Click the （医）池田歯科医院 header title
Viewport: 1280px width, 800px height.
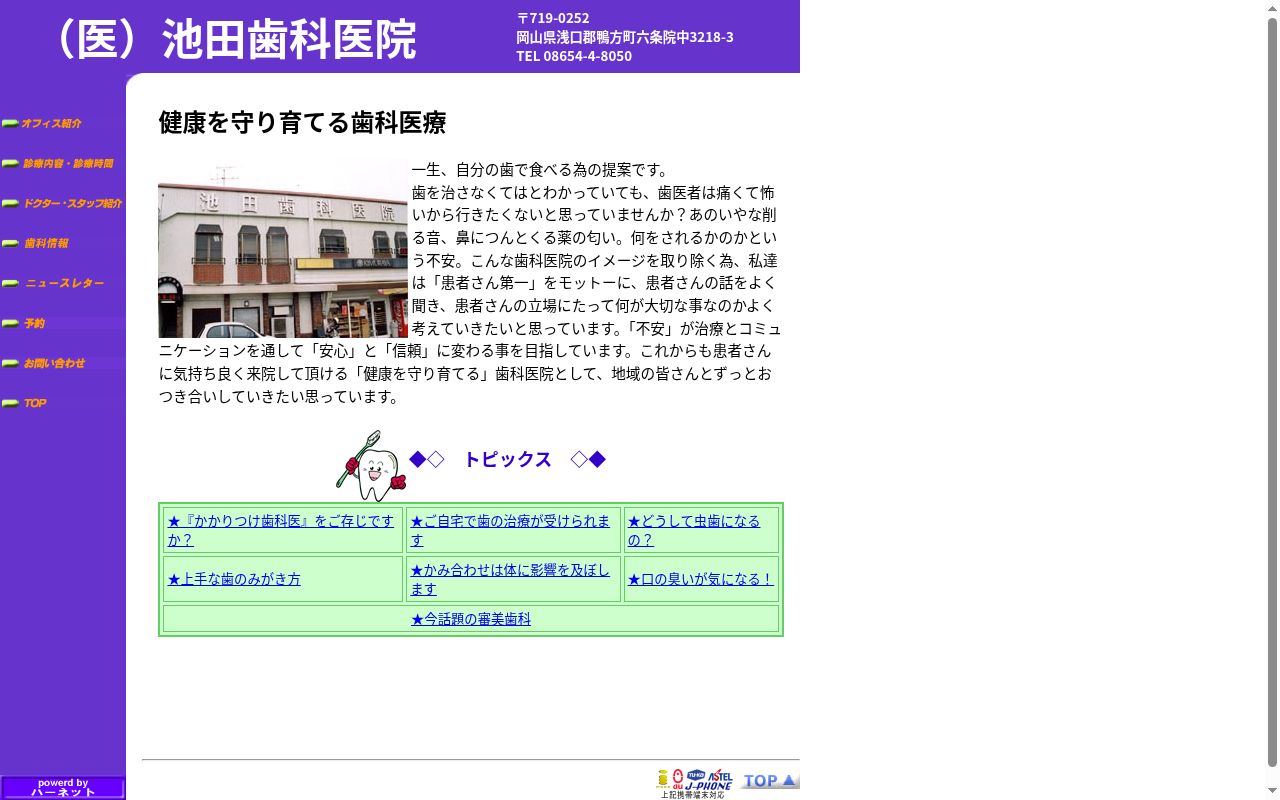(x=232, y=40)
